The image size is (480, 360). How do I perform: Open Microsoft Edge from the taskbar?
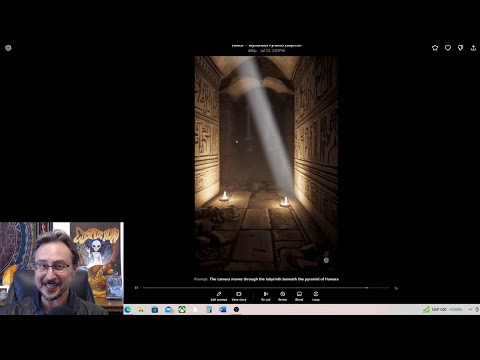(x=128, y=310)
